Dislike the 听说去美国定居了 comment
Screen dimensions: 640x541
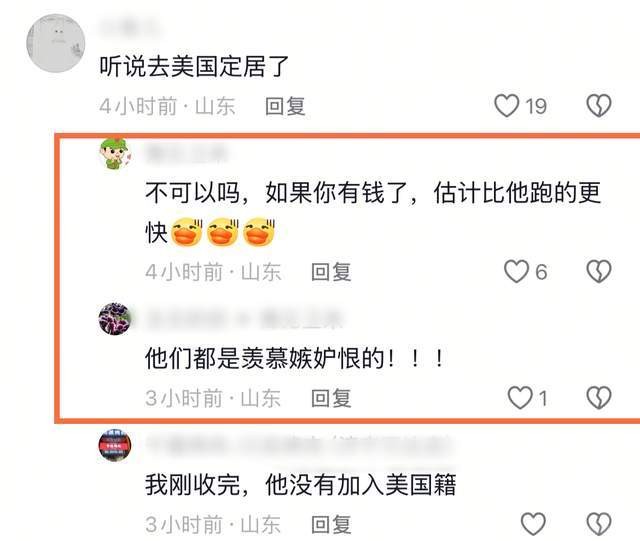click(599, 106)
